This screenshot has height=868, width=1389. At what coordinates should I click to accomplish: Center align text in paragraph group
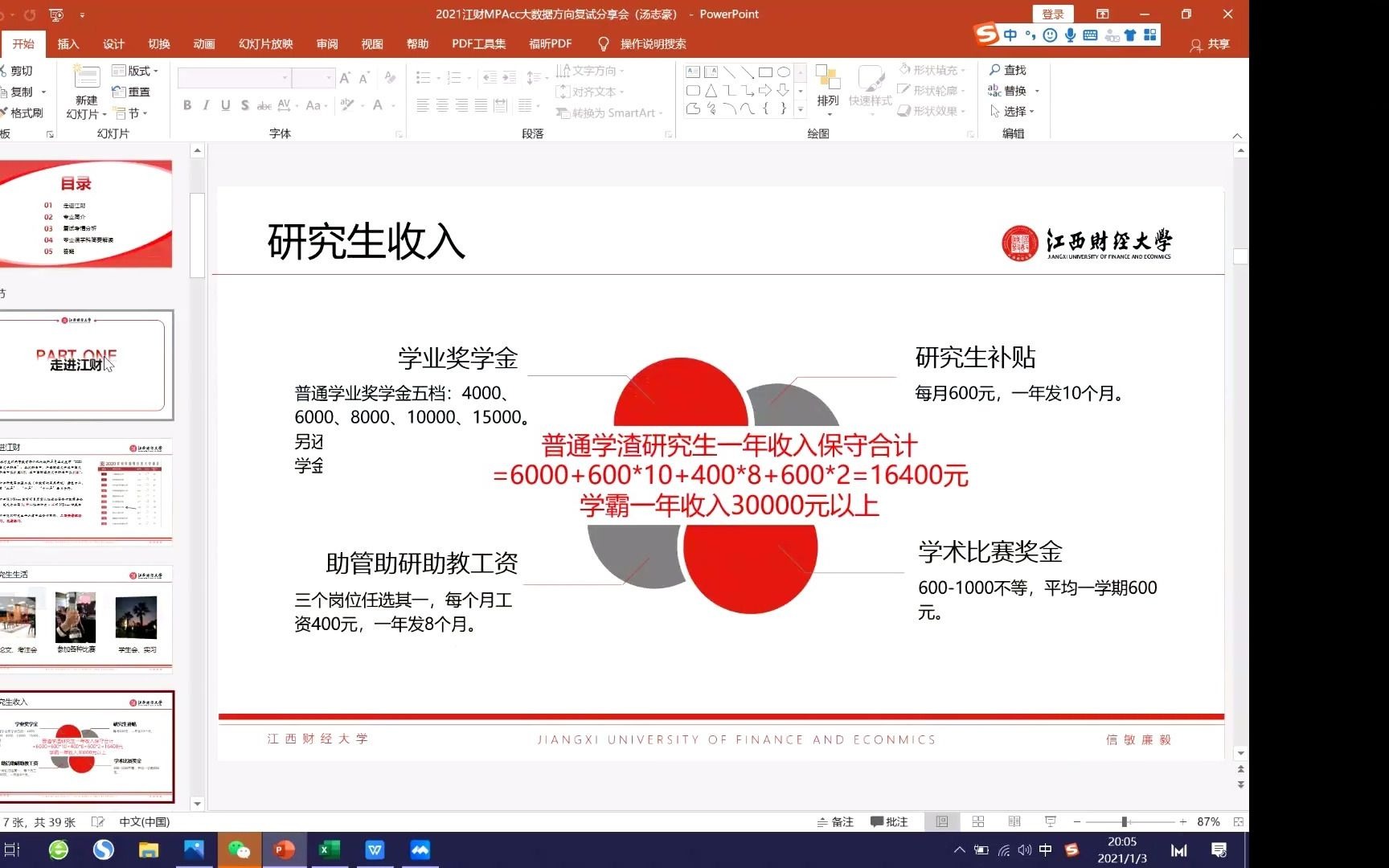(442, 105)
